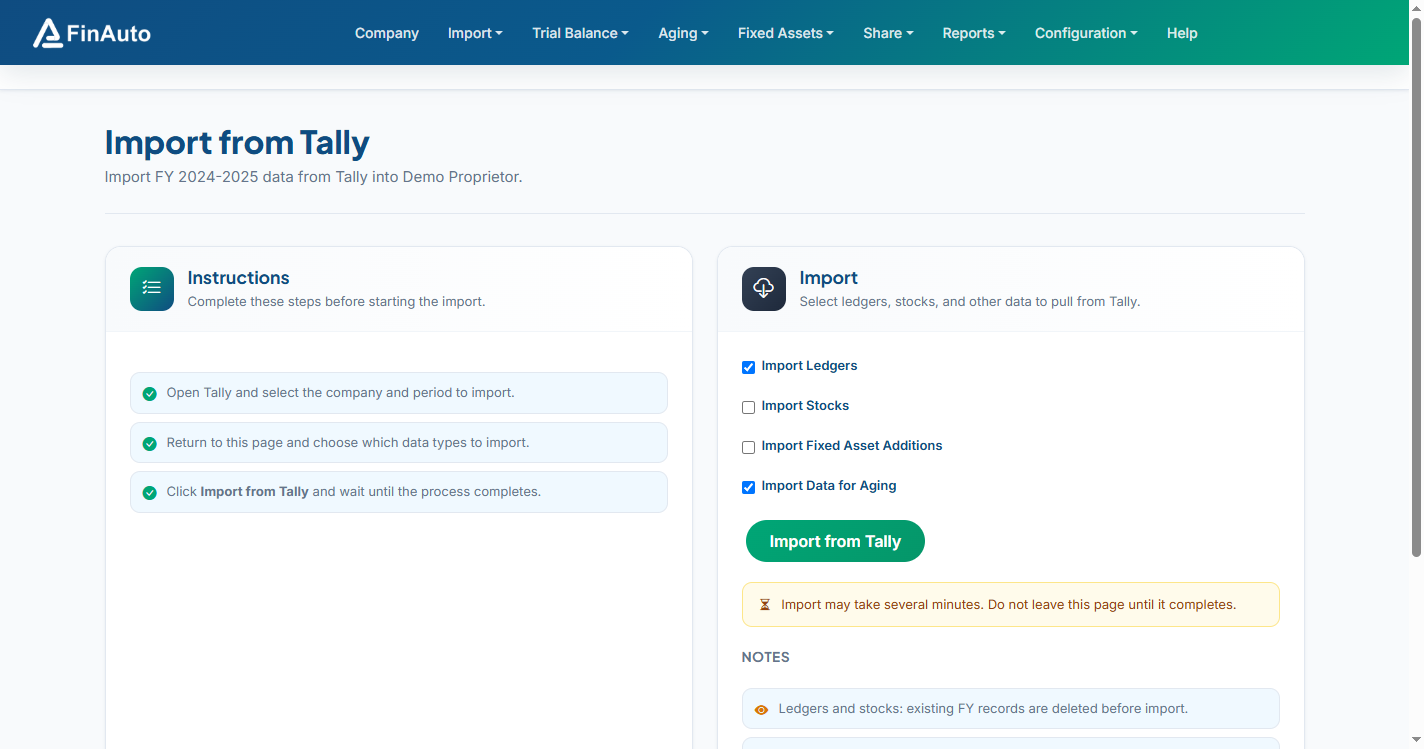
Task: Click the FinAuto brand name link
Action: 109,33
